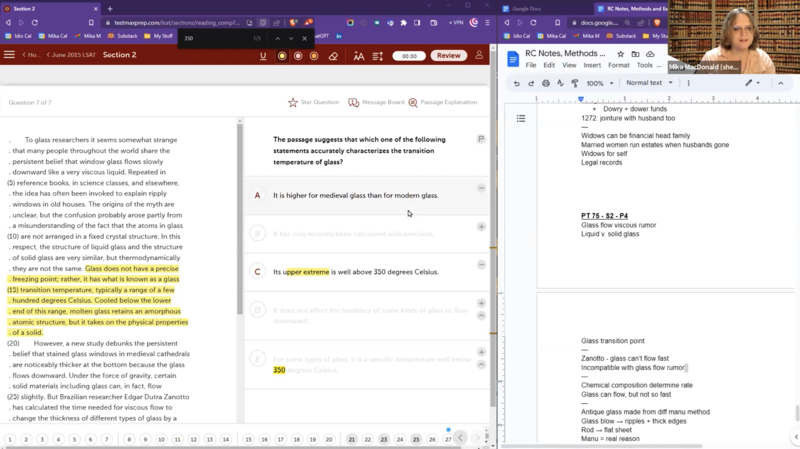Open the hamburger menu in LSAT app
Image resolution: width=800 pixels, height=449 pixels.
pos(10,56)
